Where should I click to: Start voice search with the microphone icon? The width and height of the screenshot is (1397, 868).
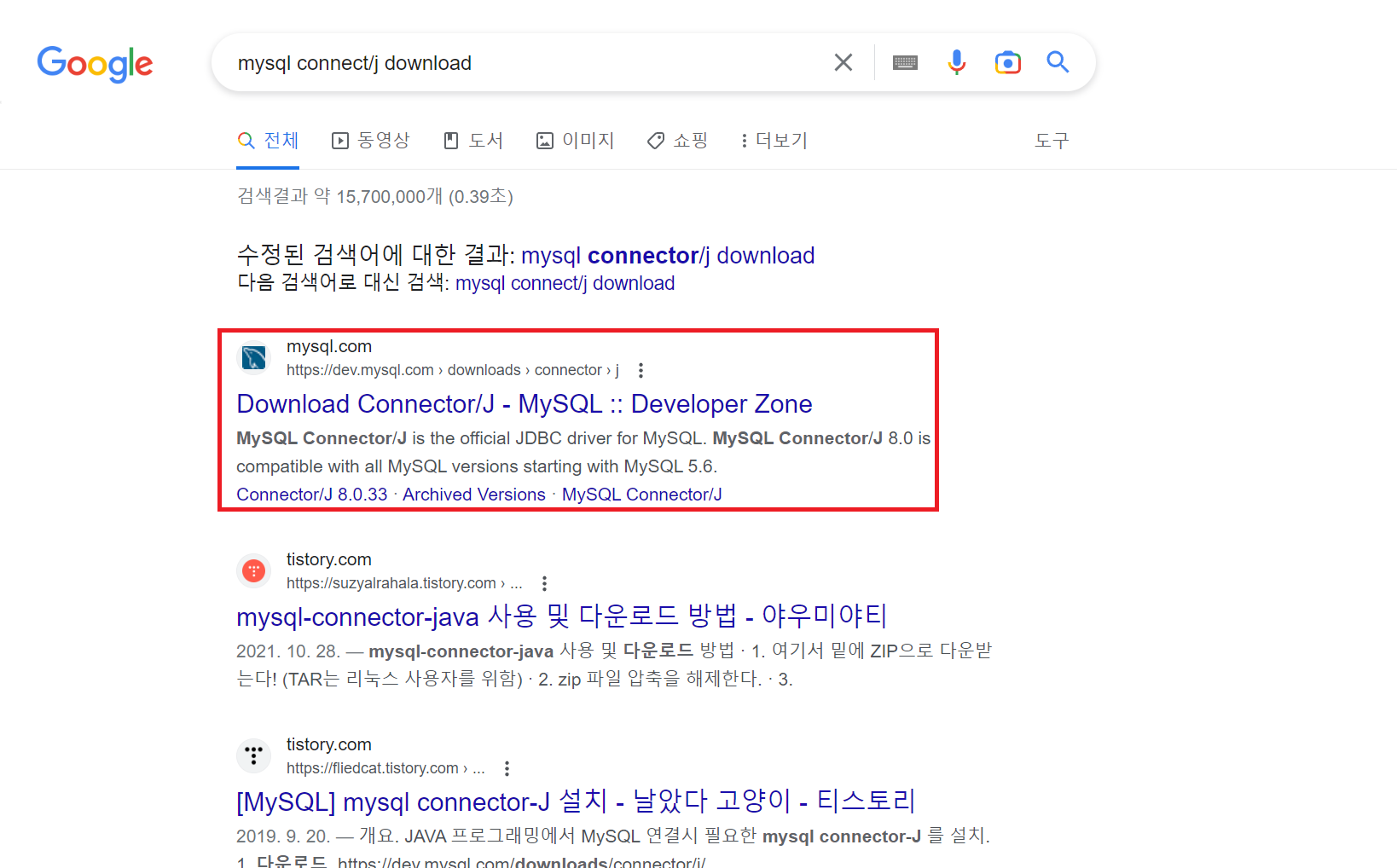point(957,62)
